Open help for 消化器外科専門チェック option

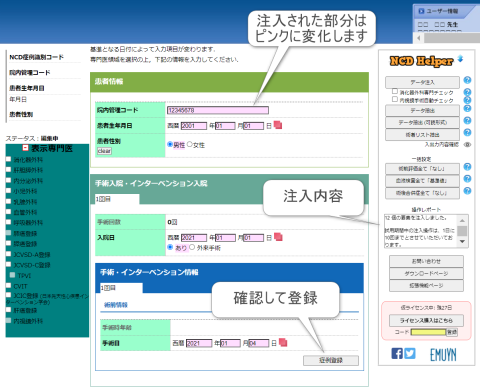click(467, 92)
